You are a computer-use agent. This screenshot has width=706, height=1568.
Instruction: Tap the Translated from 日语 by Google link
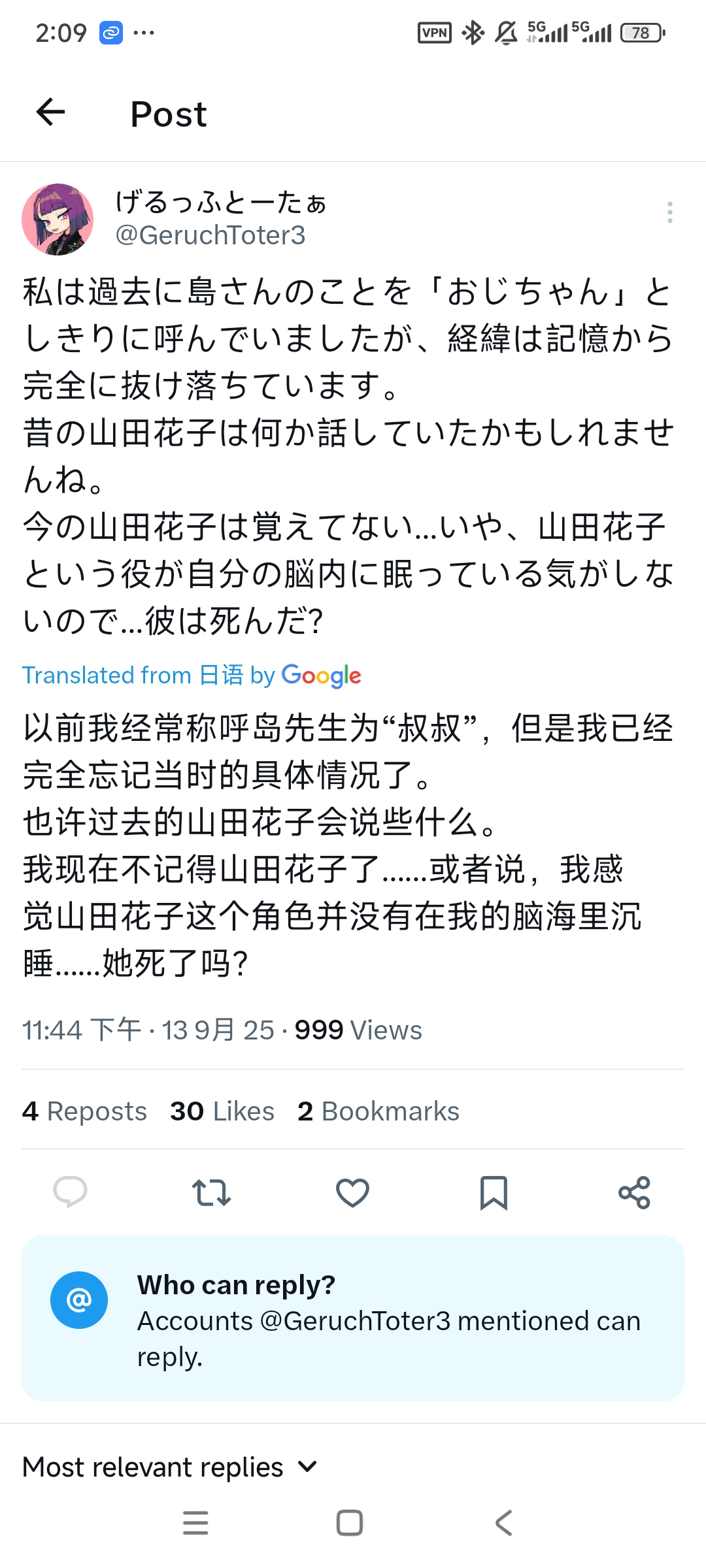tap(192, 675)
